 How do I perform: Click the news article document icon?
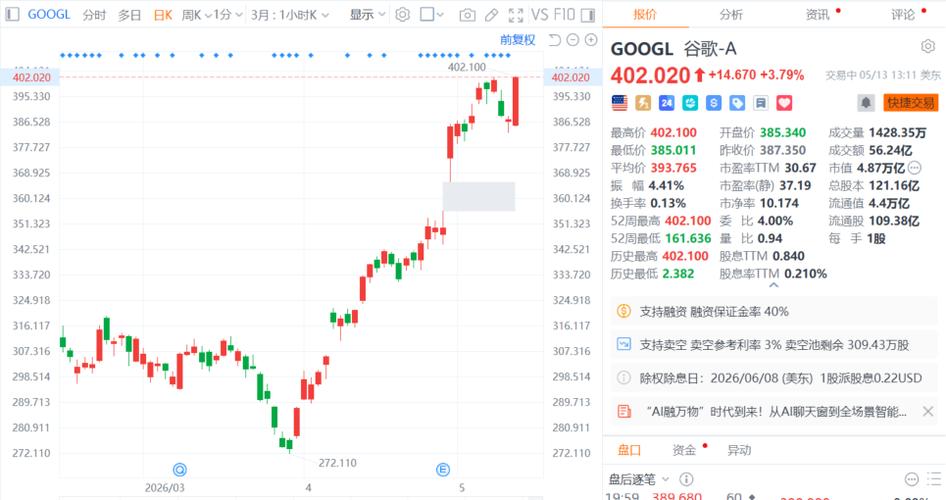point(624,412)
